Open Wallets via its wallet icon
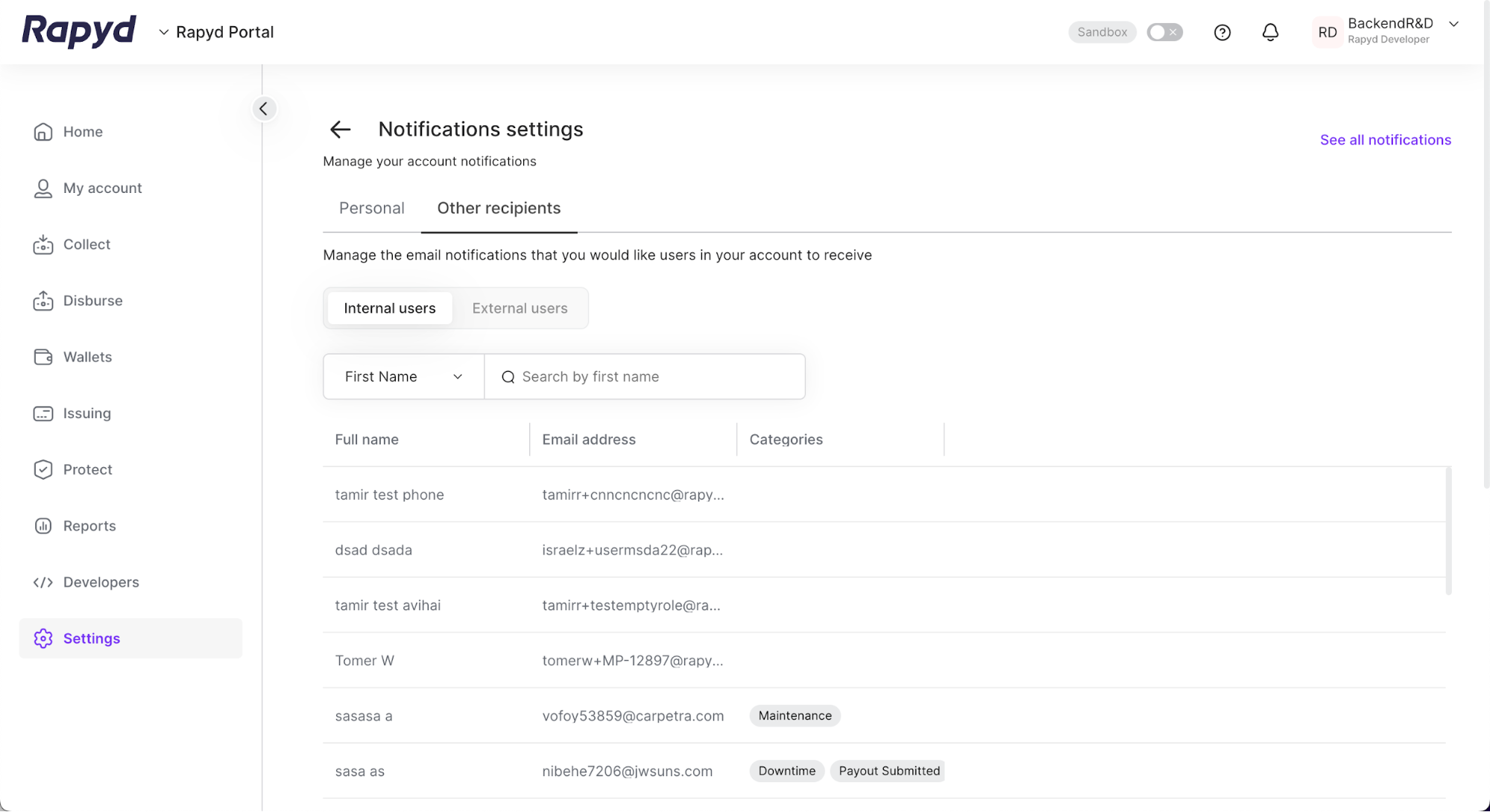Image resolution: width=1490 pixels, height=812 pixels. [43, 357]
